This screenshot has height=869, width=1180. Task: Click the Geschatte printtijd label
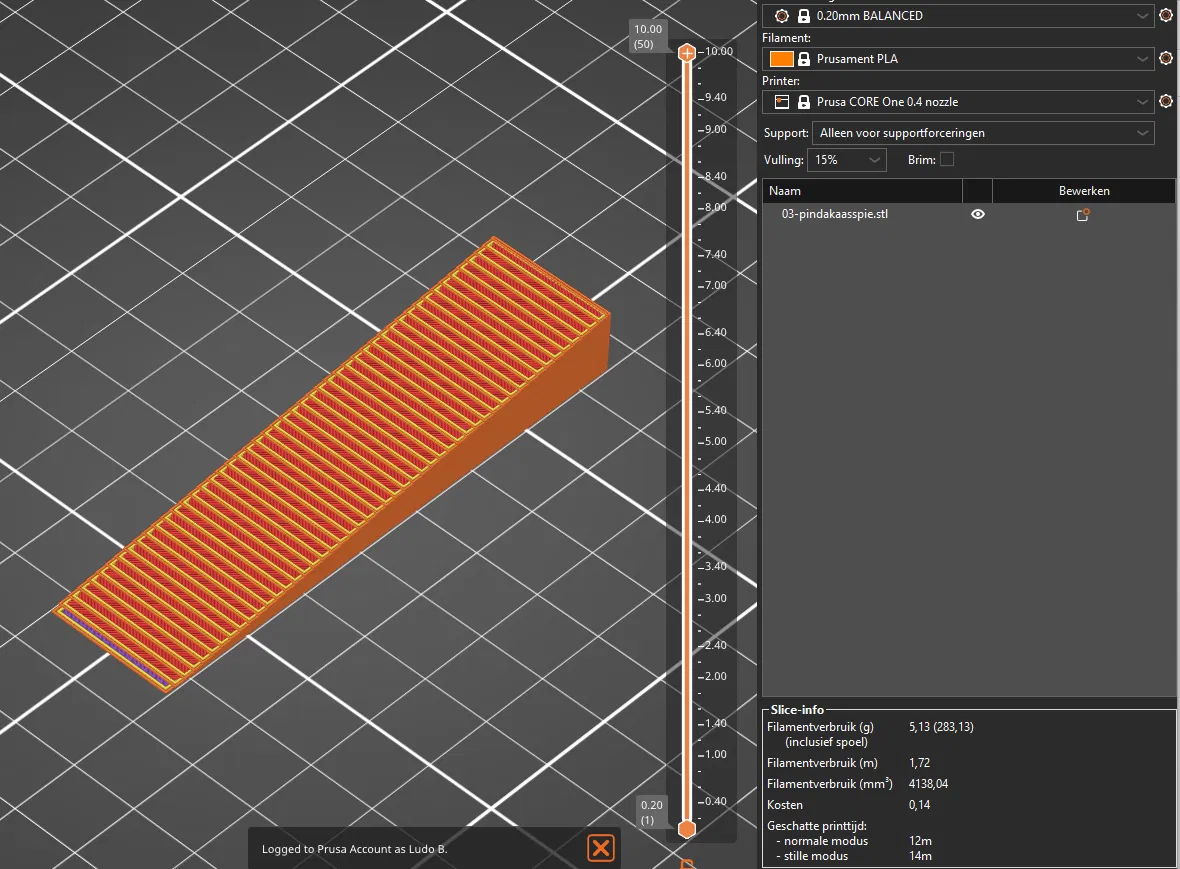pyautogui.click(x=817, y=826)
